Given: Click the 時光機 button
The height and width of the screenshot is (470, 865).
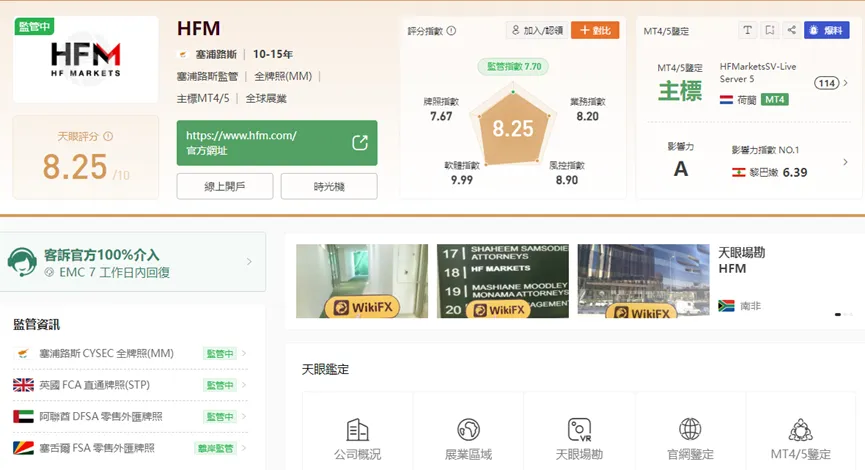Looking at the screenshot, I should [x=329, y=186].
